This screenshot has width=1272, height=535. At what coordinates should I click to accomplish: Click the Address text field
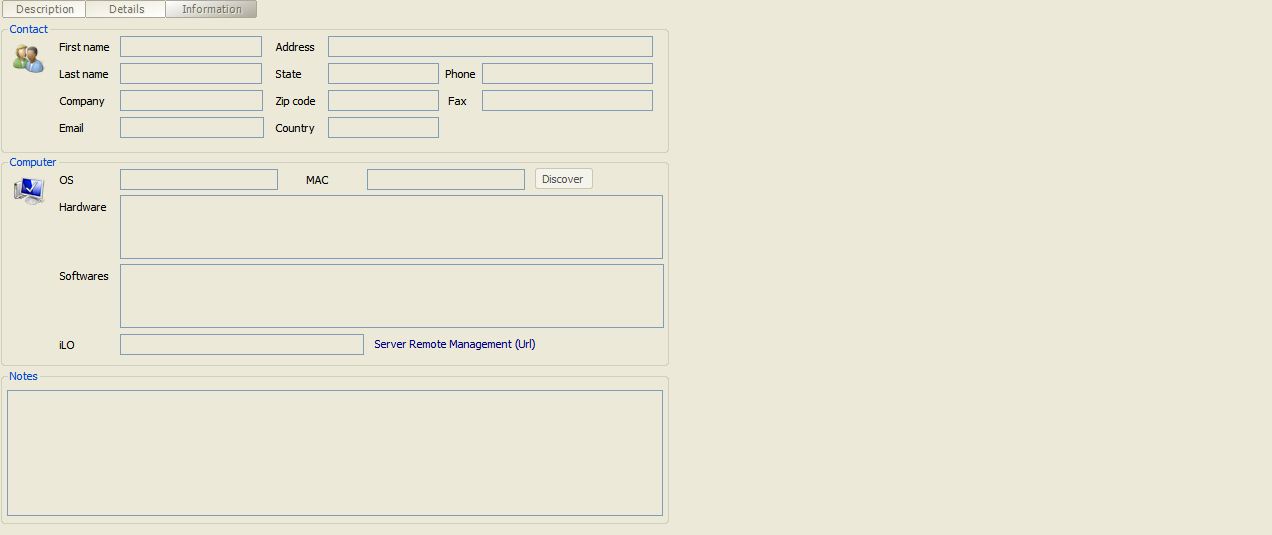(x=490, y=47)
